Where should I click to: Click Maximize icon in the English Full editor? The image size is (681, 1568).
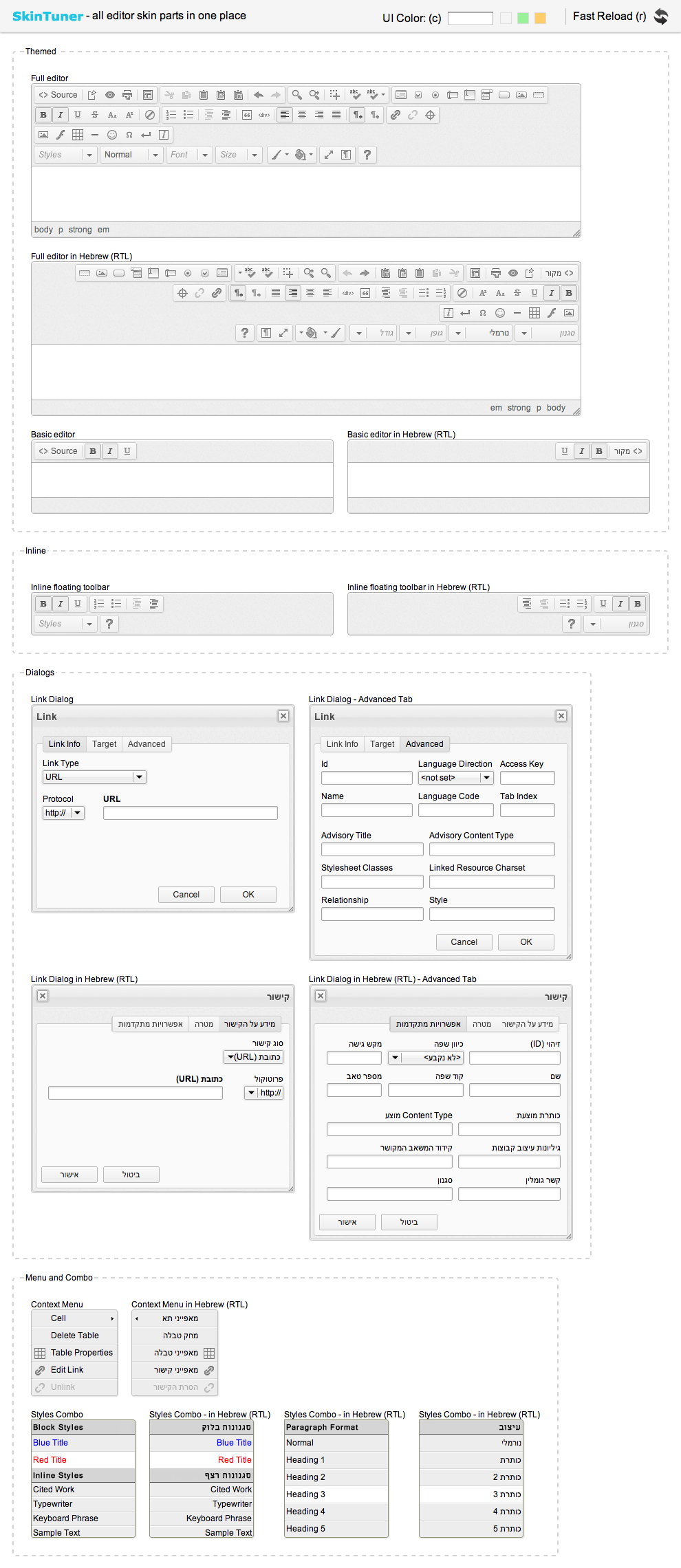point(329,155)
